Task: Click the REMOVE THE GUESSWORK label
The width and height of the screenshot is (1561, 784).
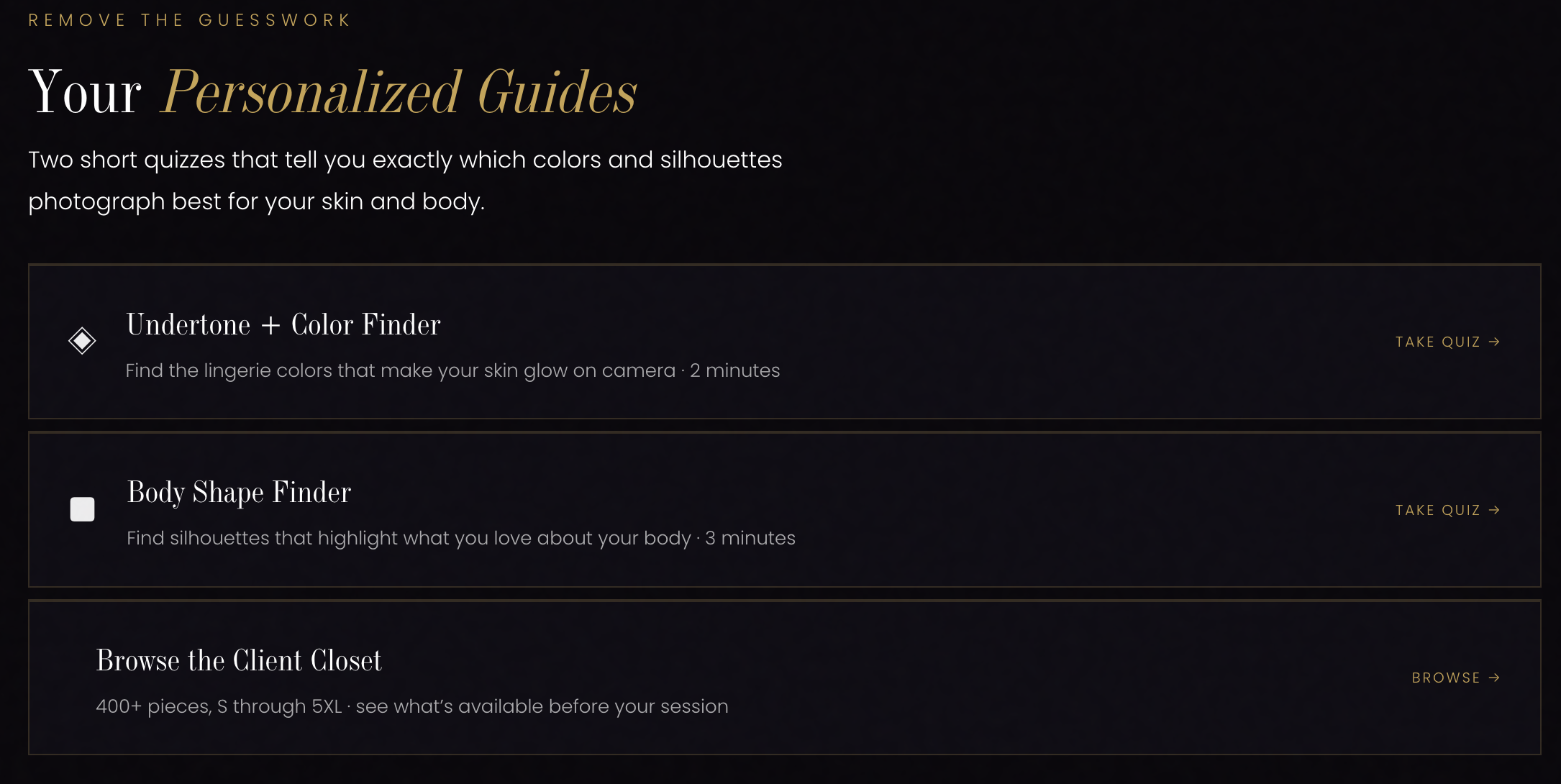Action: (x=190, y=20)
